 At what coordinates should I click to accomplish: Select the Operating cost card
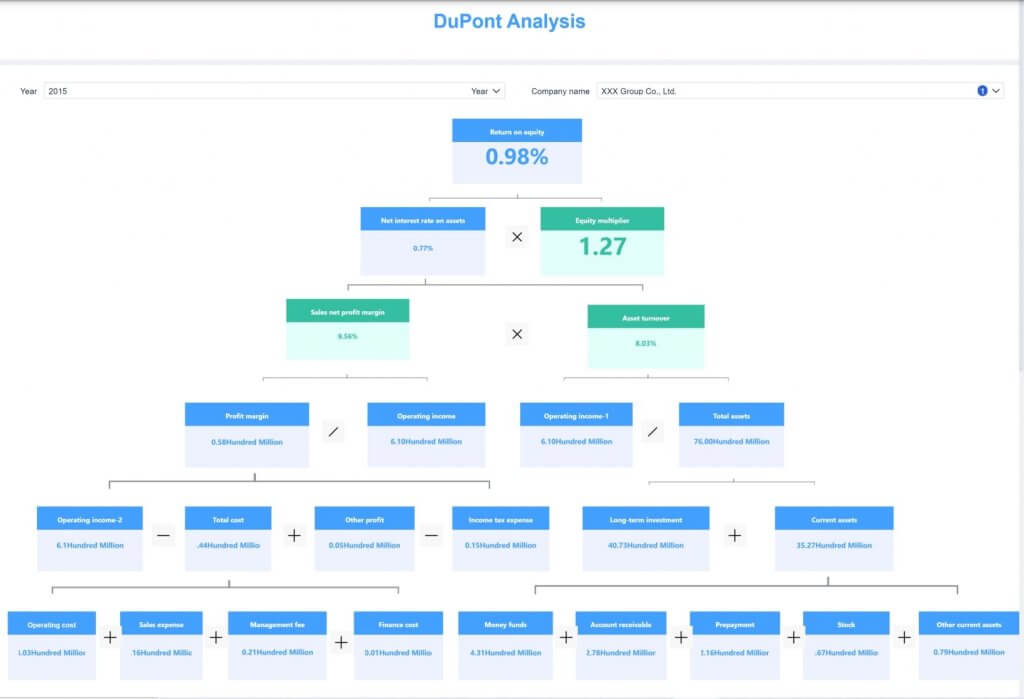[x=52, y=645]
